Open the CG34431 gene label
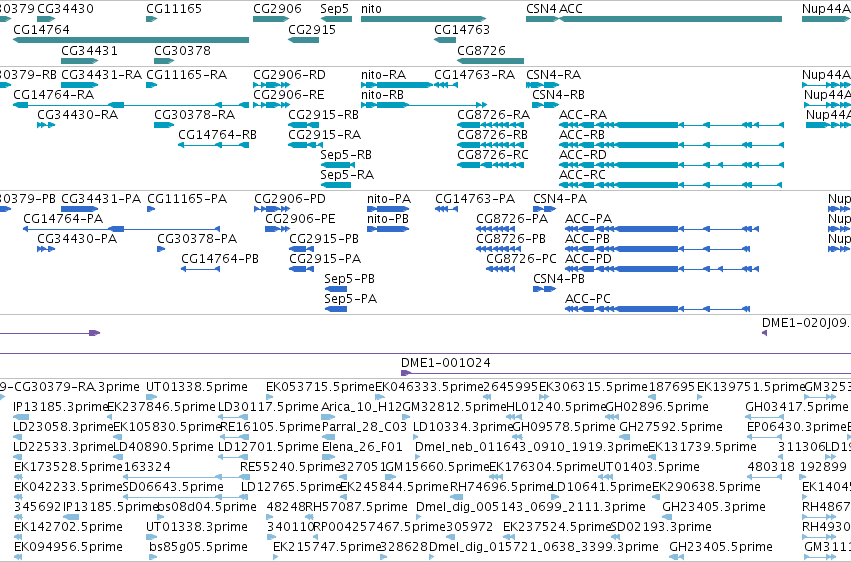The width and height of the screenshot is (851, 562). pyautogui.click(x=89, y=50)
